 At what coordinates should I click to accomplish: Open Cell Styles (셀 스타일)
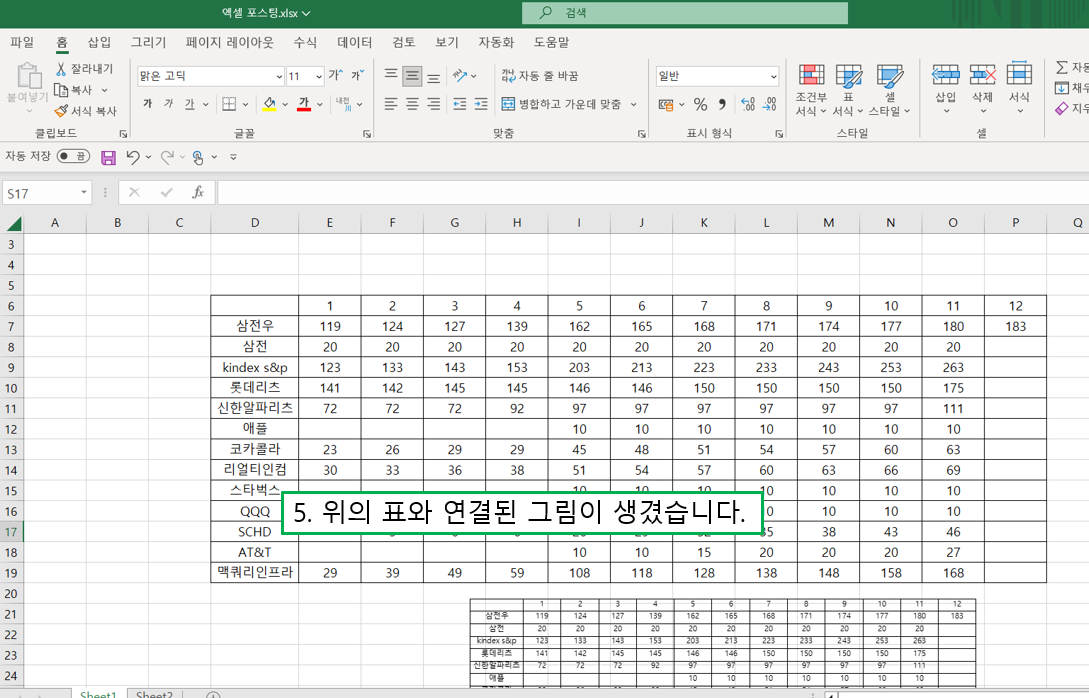890,89
